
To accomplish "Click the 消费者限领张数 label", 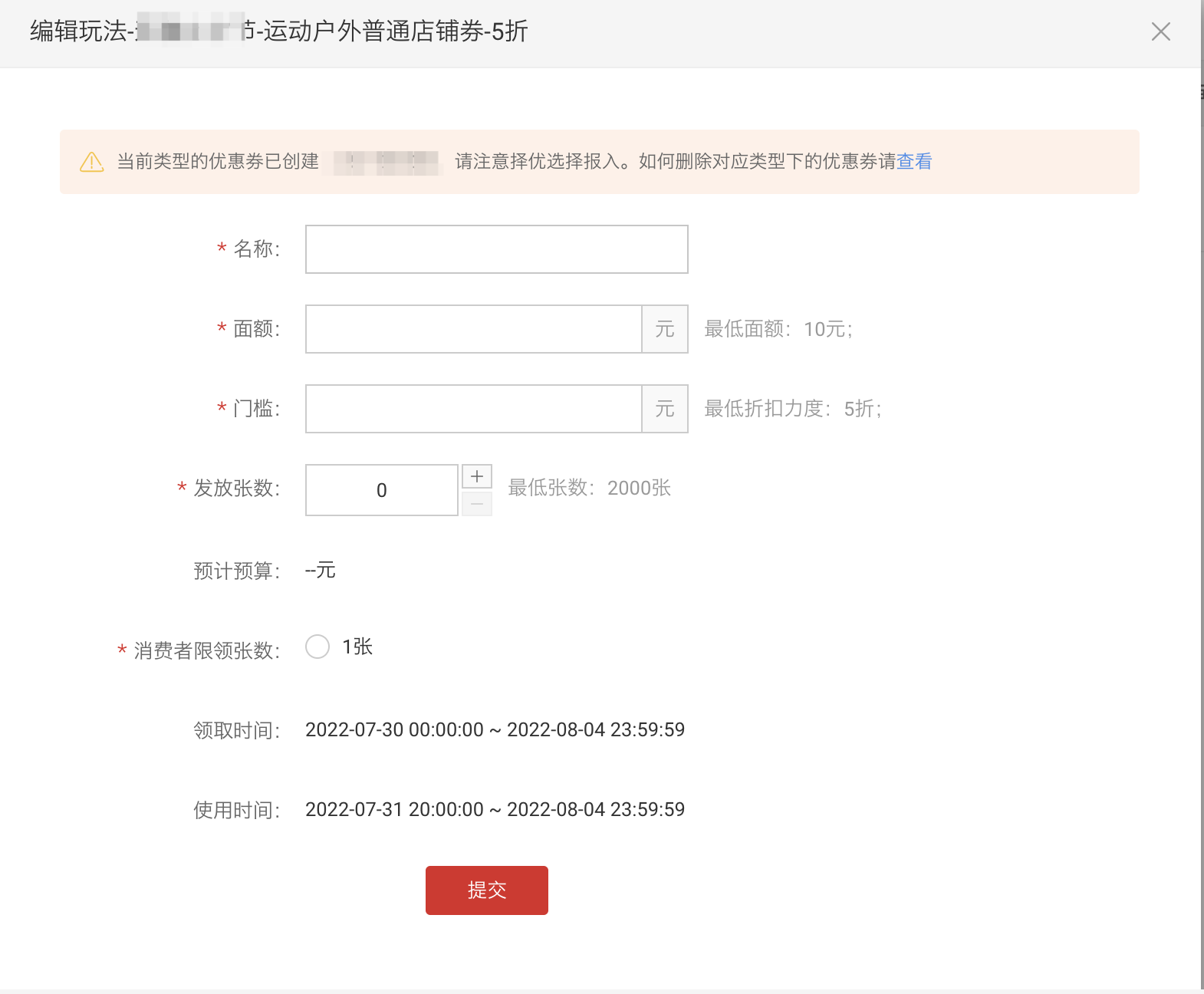I will pos(207,650).
